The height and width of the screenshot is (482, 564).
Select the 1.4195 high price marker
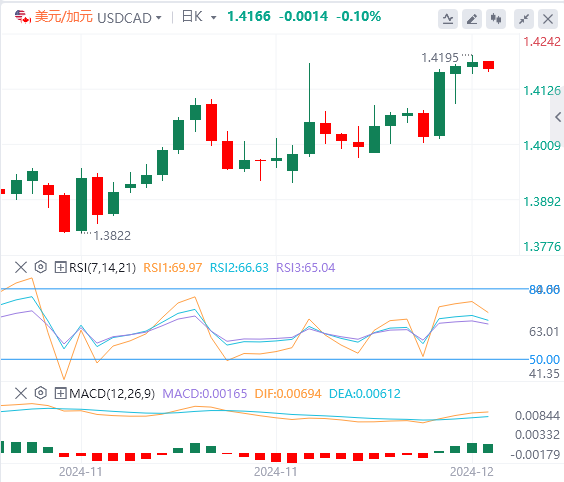click(x=440, y=58)
